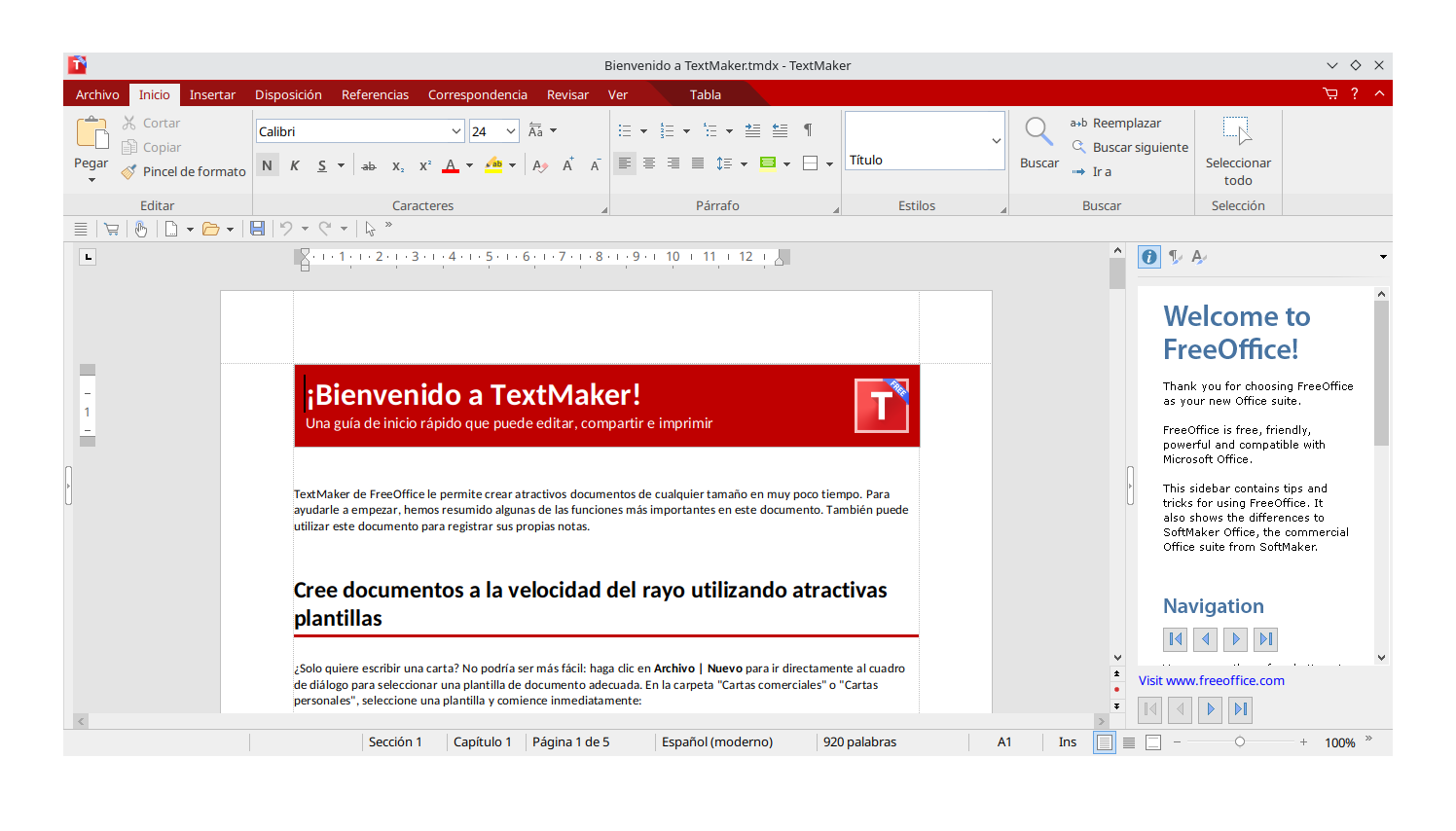This screenshot has height=831, width=1456.
Task: Open the Archivo menu
Action: [97, 94]
